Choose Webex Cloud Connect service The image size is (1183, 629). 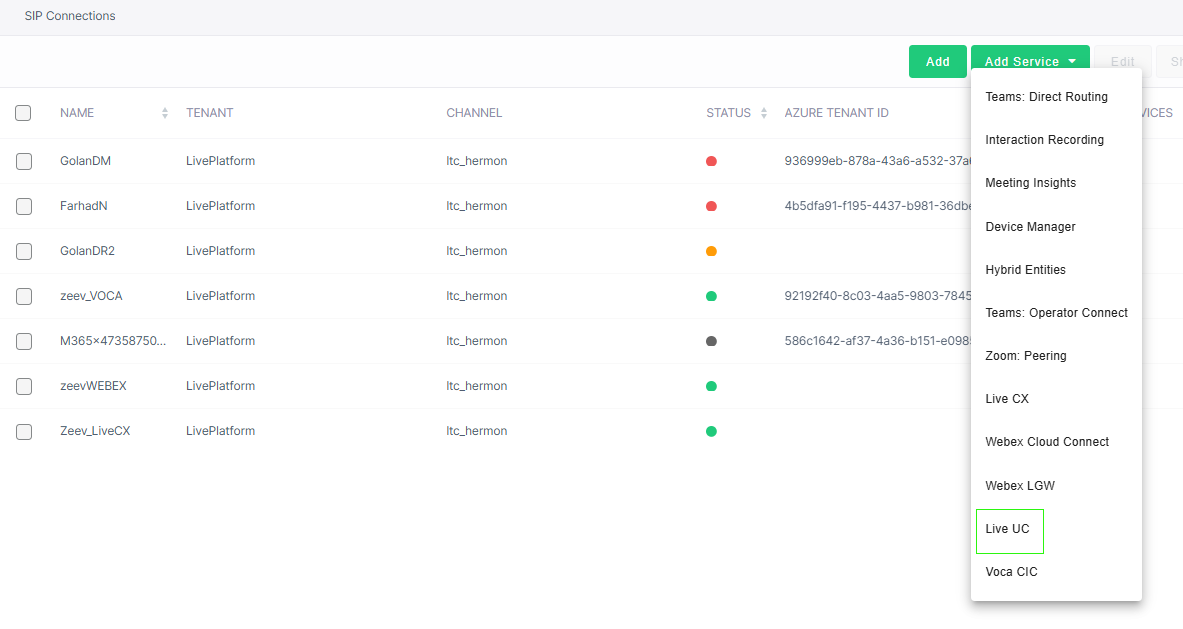pos(1047,441)
